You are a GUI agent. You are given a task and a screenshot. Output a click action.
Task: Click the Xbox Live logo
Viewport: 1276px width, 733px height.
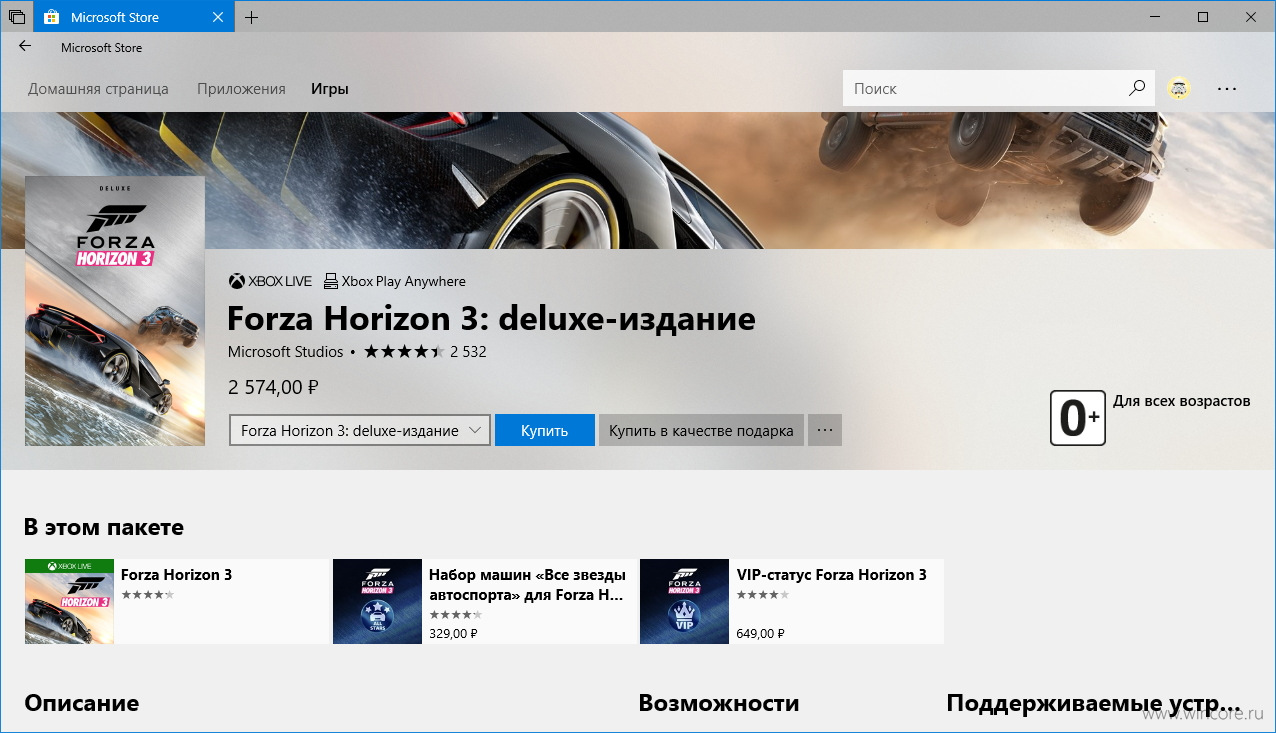(270, 281)
